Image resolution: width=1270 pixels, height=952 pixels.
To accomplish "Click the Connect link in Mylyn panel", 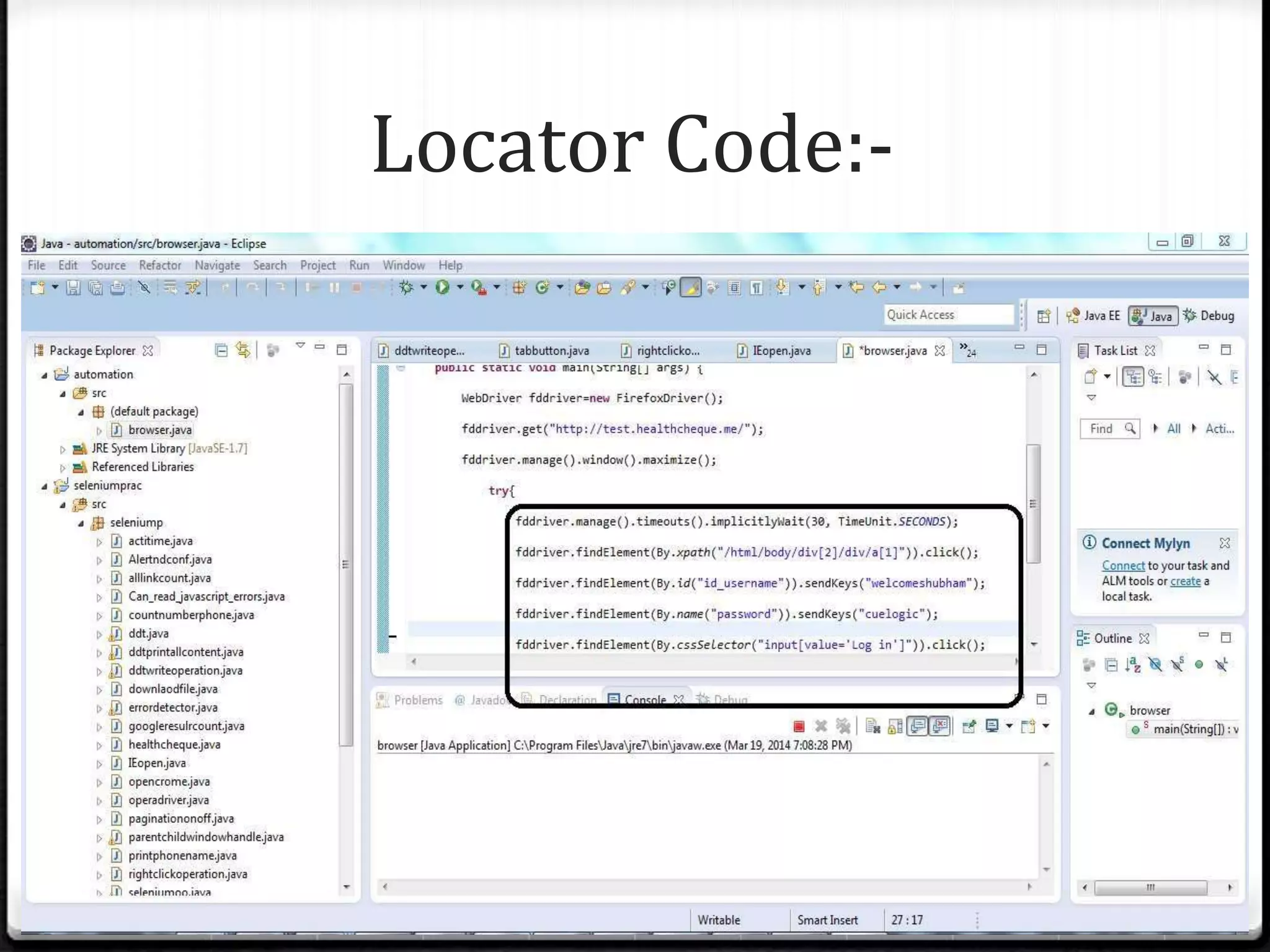I will [1122, 565].
